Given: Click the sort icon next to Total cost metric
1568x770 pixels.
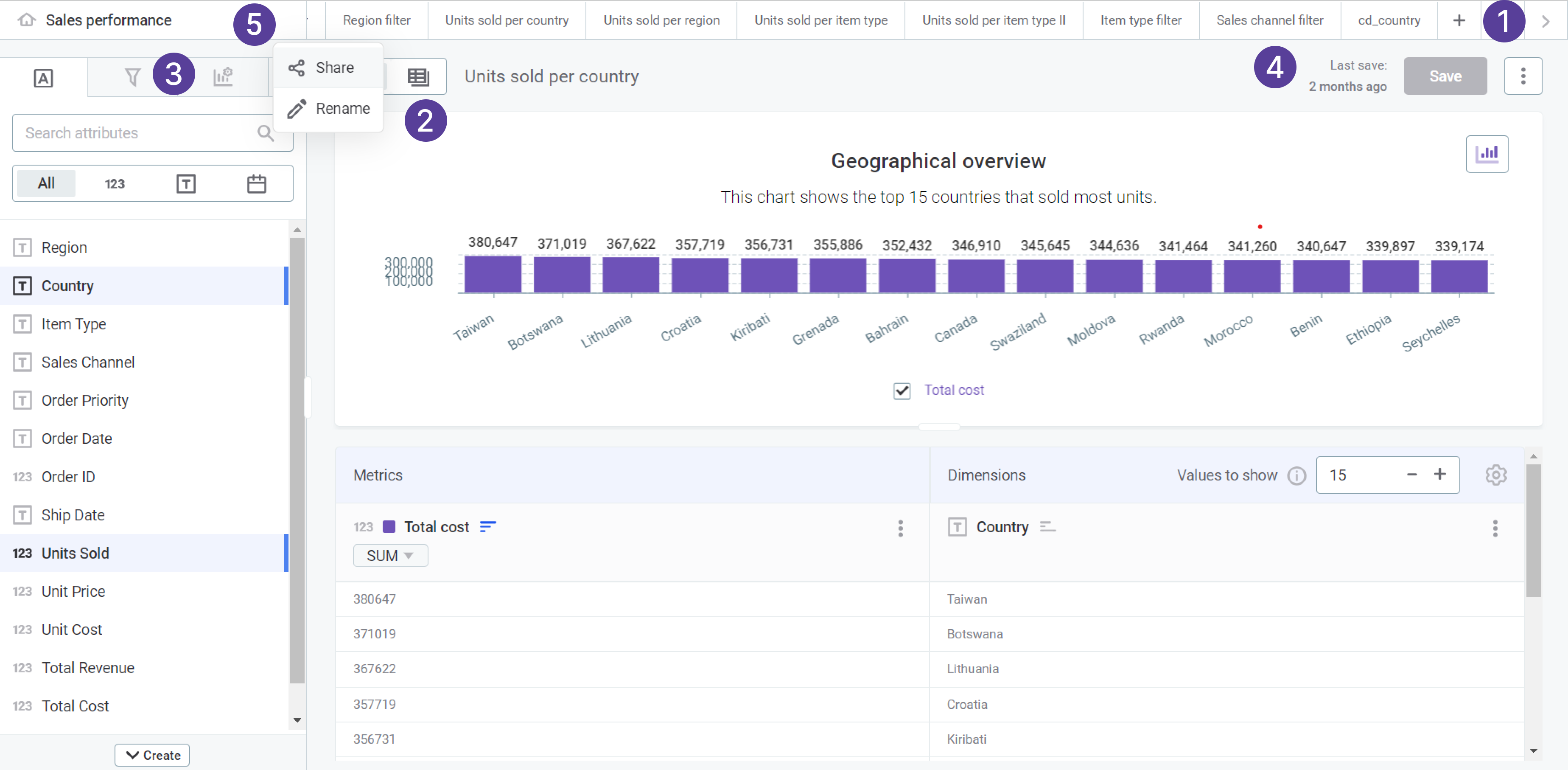Looking at the screenshot, I should pyautogui.click(x=488, y=526).
